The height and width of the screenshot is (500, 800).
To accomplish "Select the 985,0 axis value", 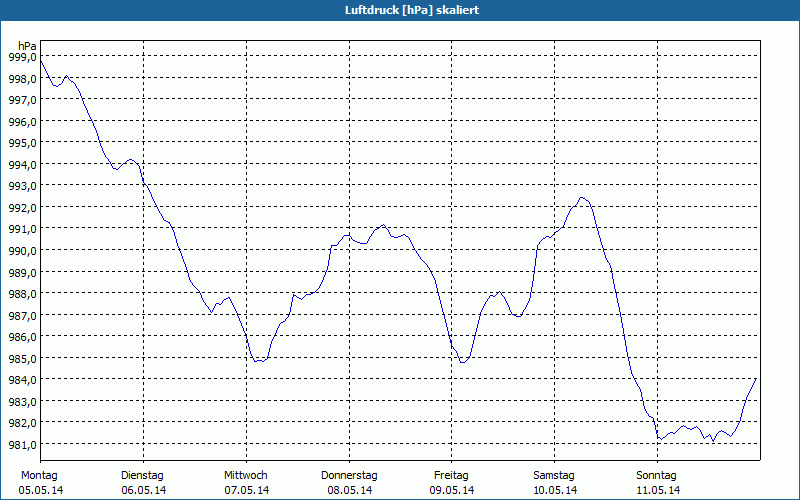I will (22, 358).
